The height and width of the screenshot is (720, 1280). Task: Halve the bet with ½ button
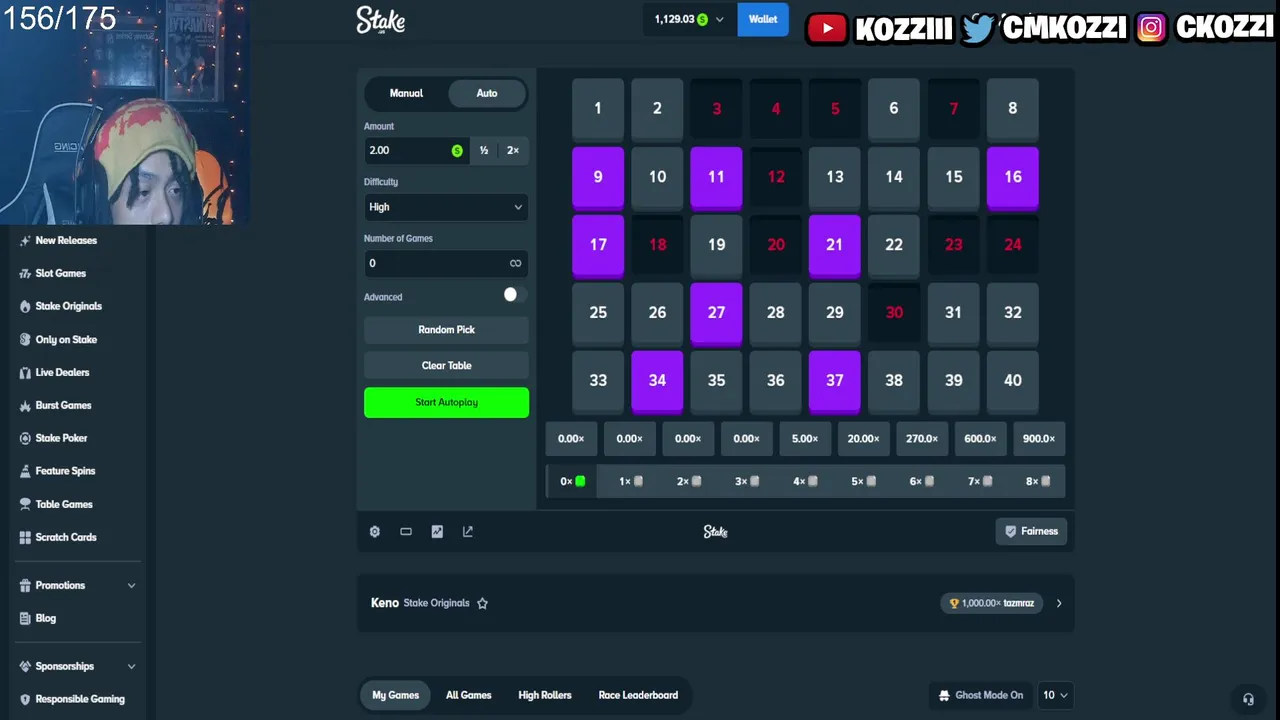point(484,150)
